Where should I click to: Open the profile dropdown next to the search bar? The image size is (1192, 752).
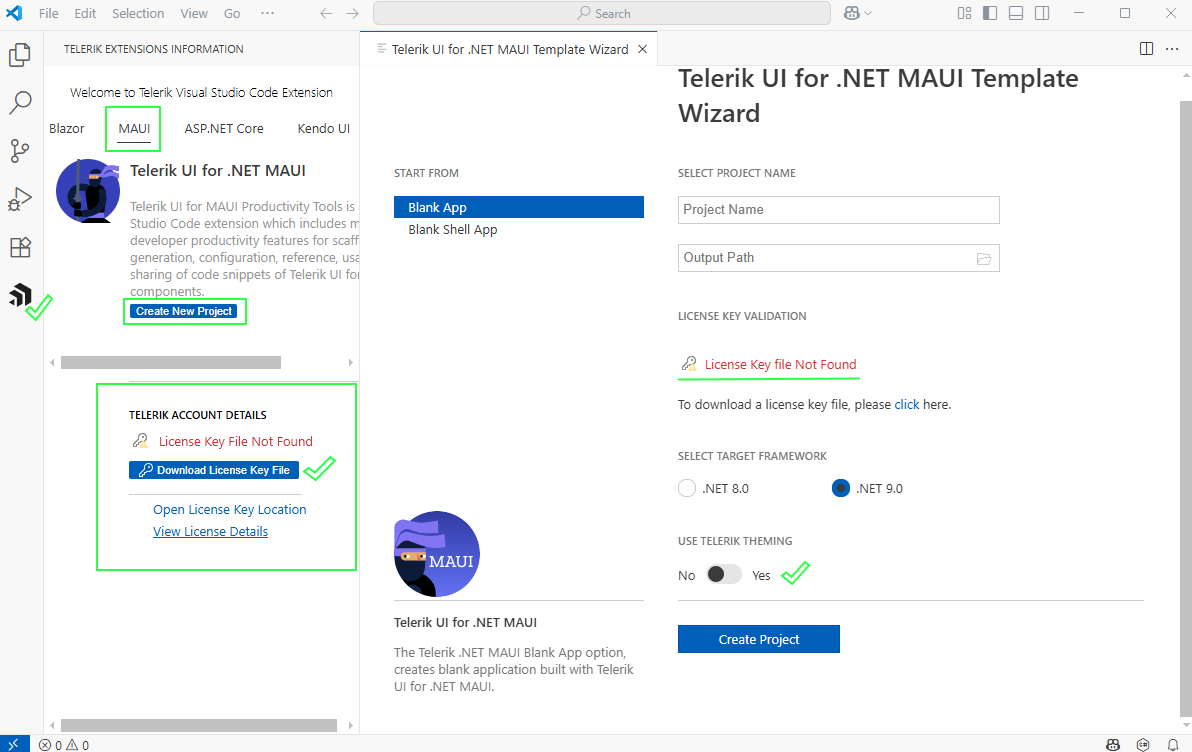pyautogui.click(x=857, y=13)
